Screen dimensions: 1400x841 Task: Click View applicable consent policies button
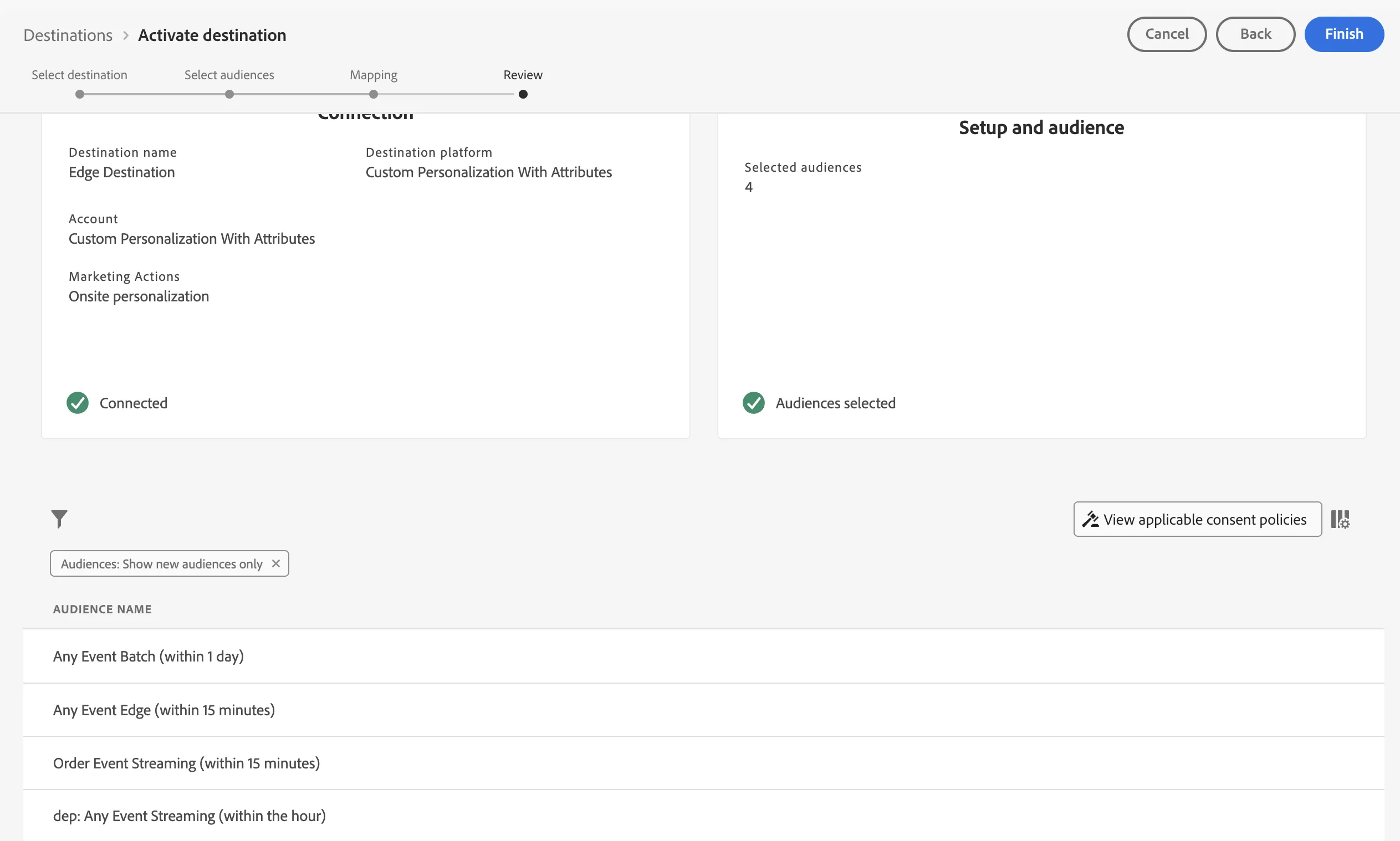(x=1197, y=519)
